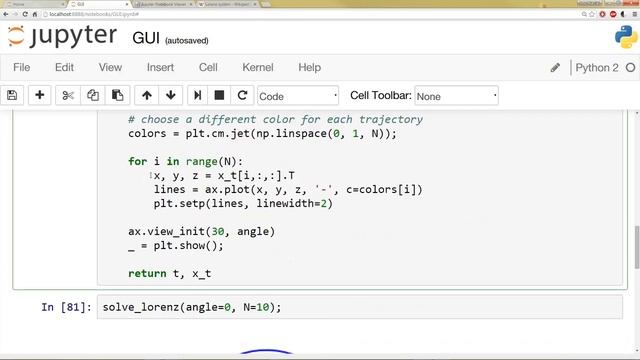
Task: Open the File menu
Action: pos(22,68)
